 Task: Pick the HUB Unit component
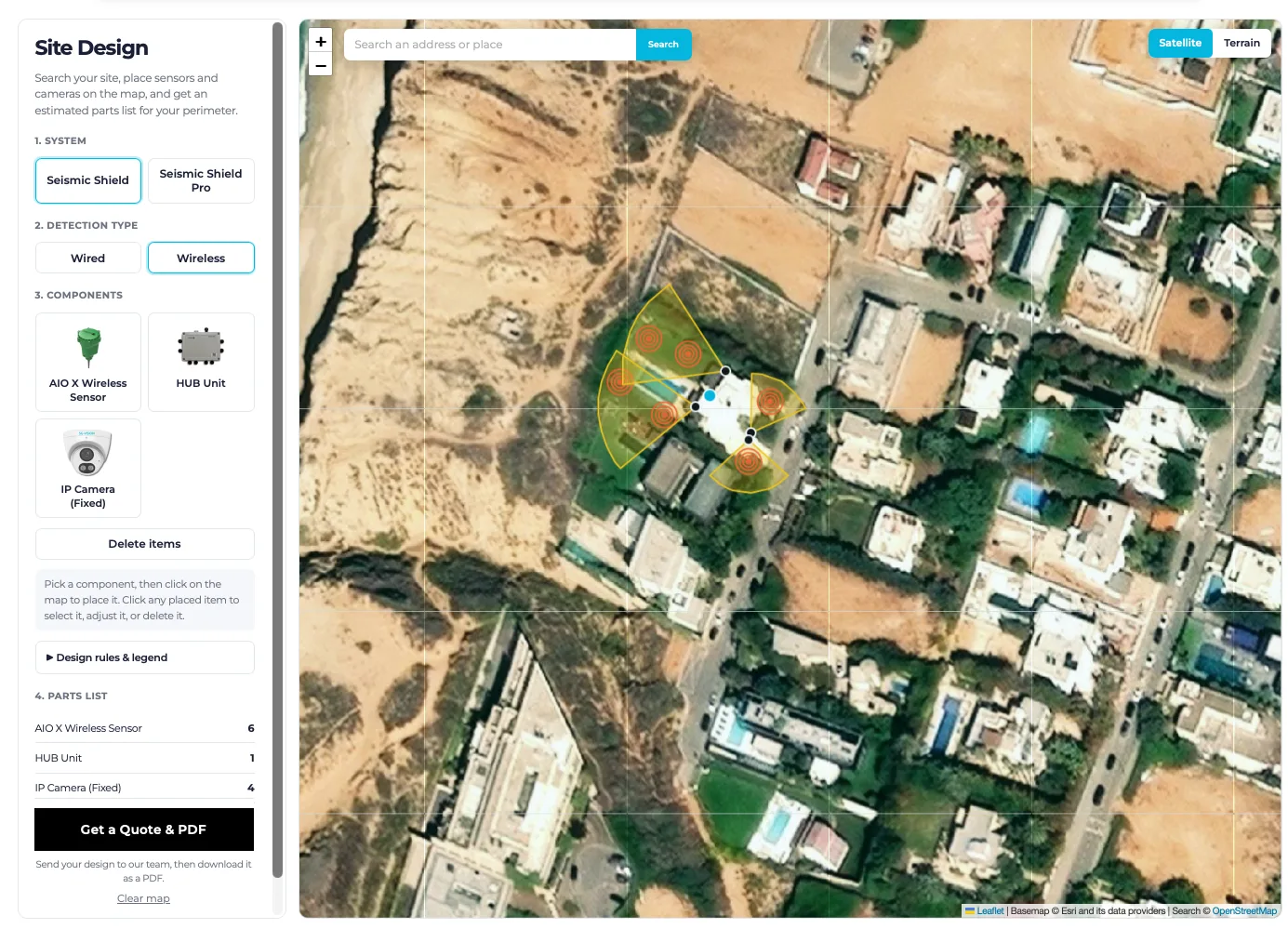(x=201, y=362)
